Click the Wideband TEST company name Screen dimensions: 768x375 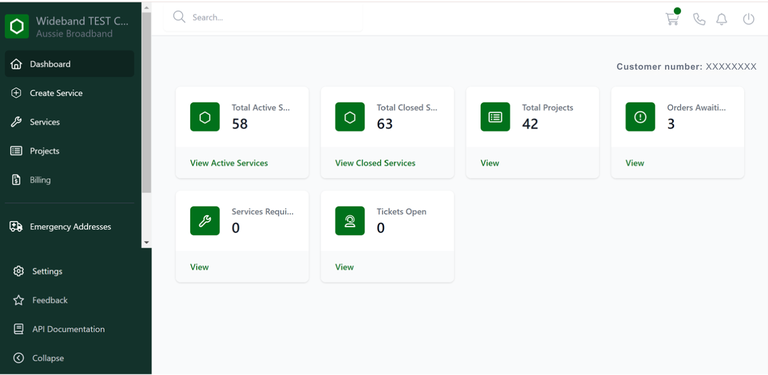point(82,21)
